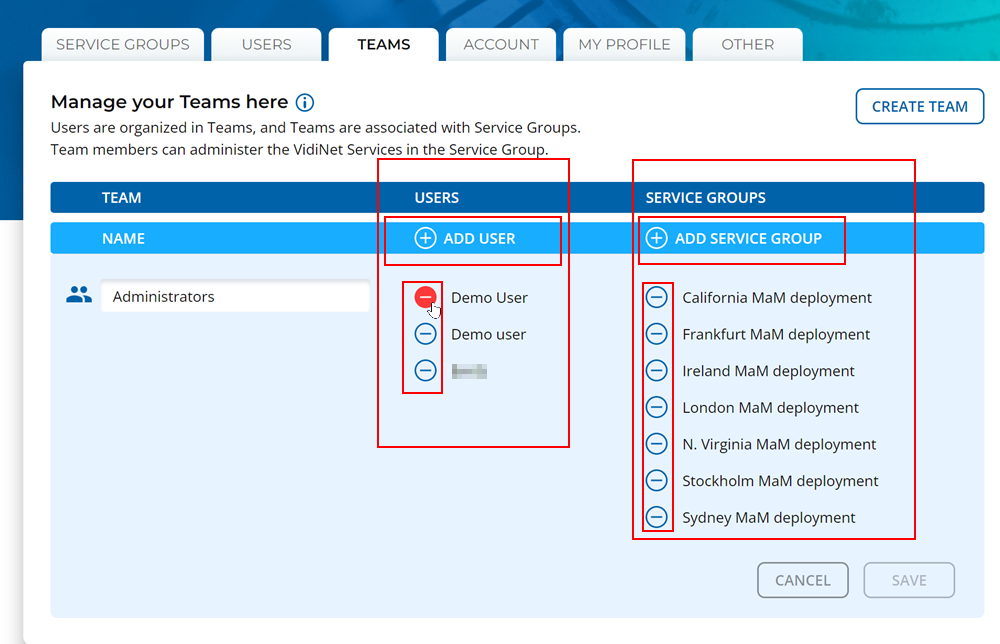
Task: Remove the first Demo User with red minus
Action: tap(426, 297)
